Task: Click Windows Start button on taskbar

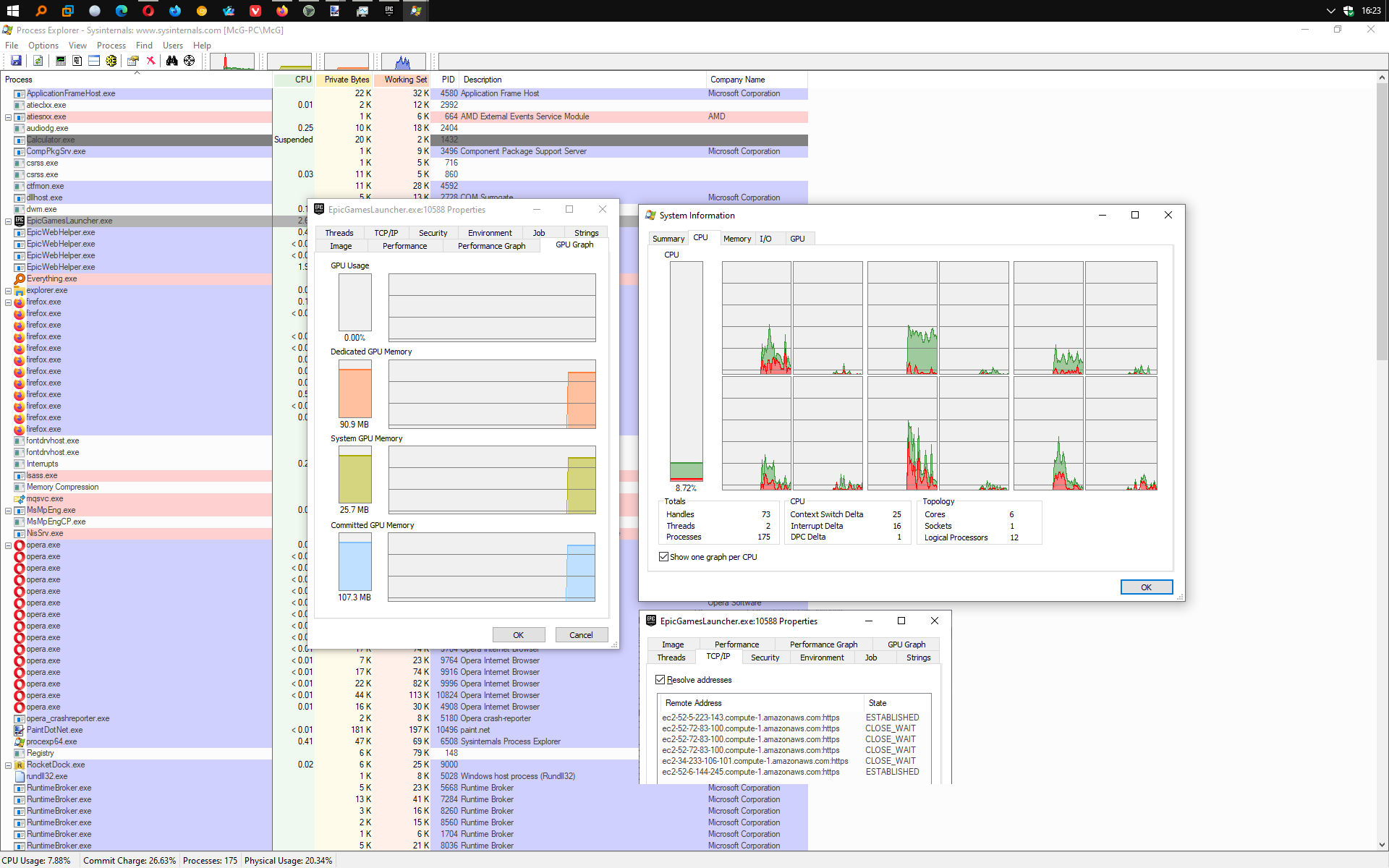Action: click(13, 11)
